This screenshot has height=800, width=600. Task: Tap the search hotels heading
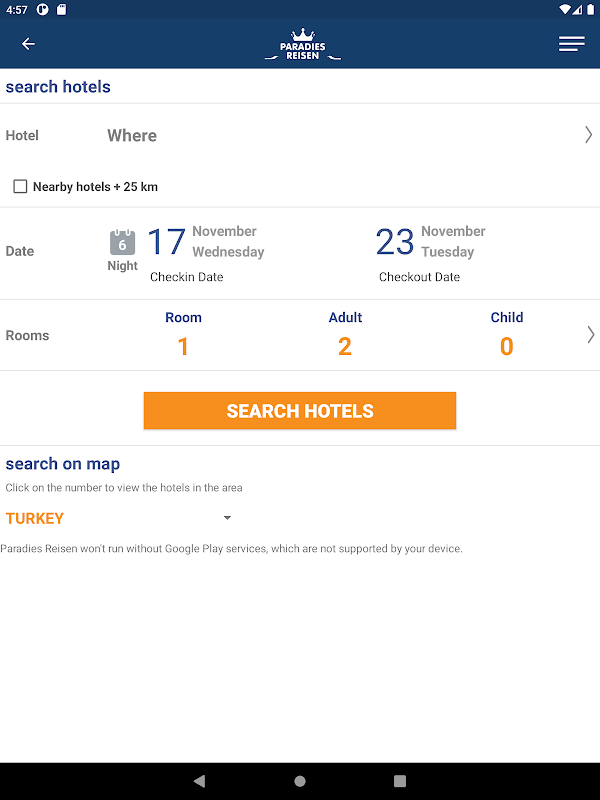pyautogui.click(x=58, y=87)
